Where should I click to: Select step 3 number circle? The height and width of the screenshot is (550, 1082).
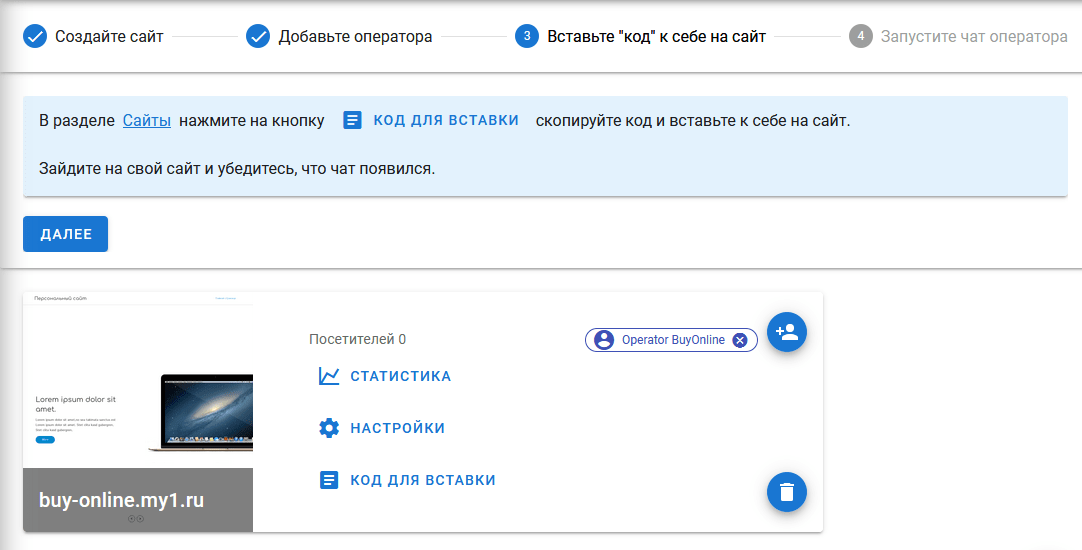(x=527, y=37)
